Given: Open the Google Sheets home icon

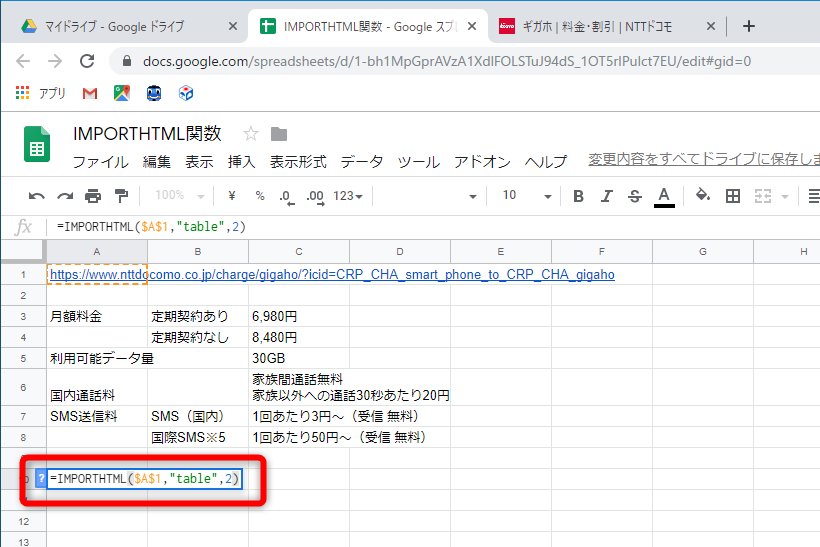Looking at the screenshot, I should point(37,144).
